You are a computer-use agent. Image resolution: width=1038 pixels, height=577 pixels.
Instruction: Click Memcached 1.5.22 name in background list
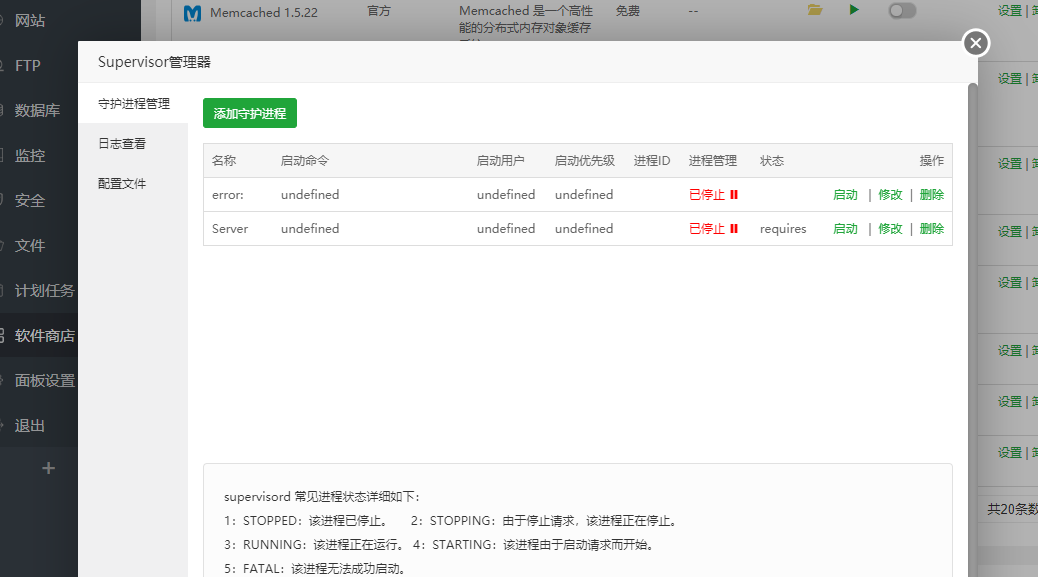click(x=263, y=13)
